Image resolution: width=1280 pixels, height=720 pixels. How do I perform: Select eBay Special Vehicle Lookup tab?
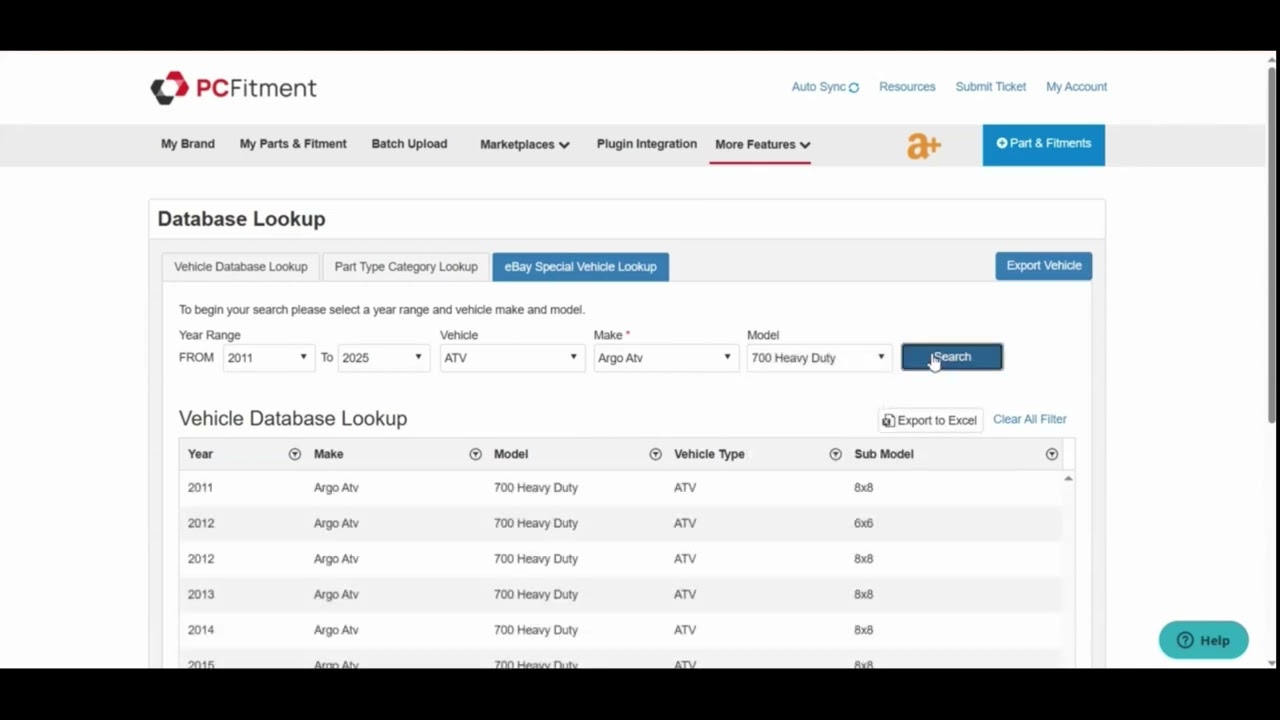[x=580, y=267]
